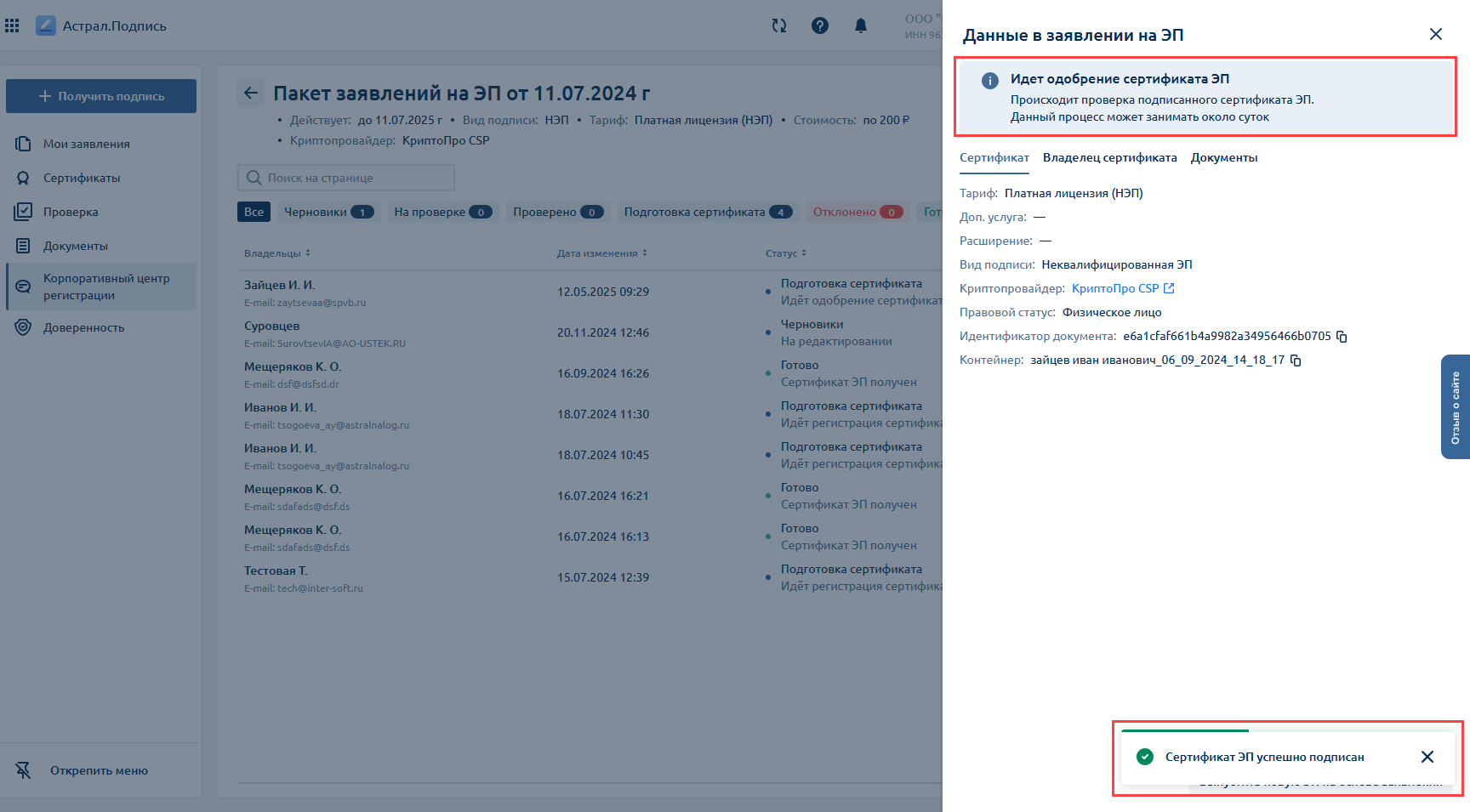Viewport: 1470px width, 812px height.
Task: Open the Тестовая Т. application row
Action: coord(590,577)
